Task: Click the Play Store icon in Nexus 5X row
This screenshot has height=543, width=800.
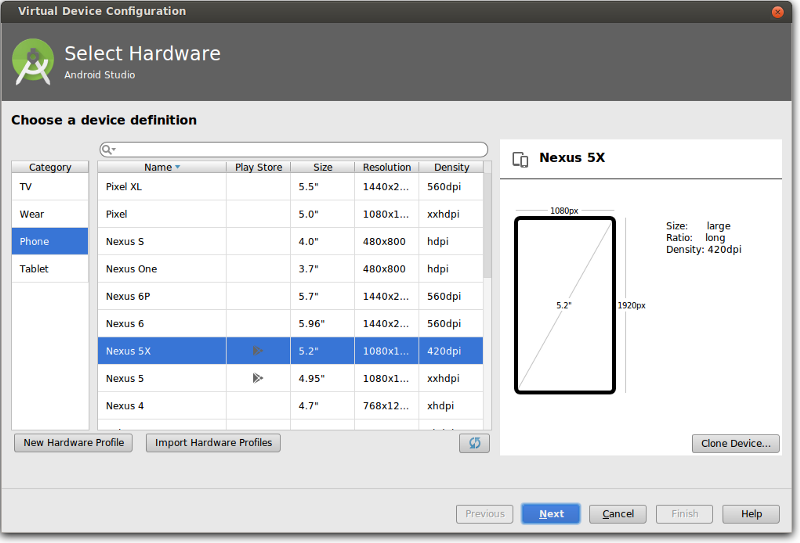Action: point(258,351)
